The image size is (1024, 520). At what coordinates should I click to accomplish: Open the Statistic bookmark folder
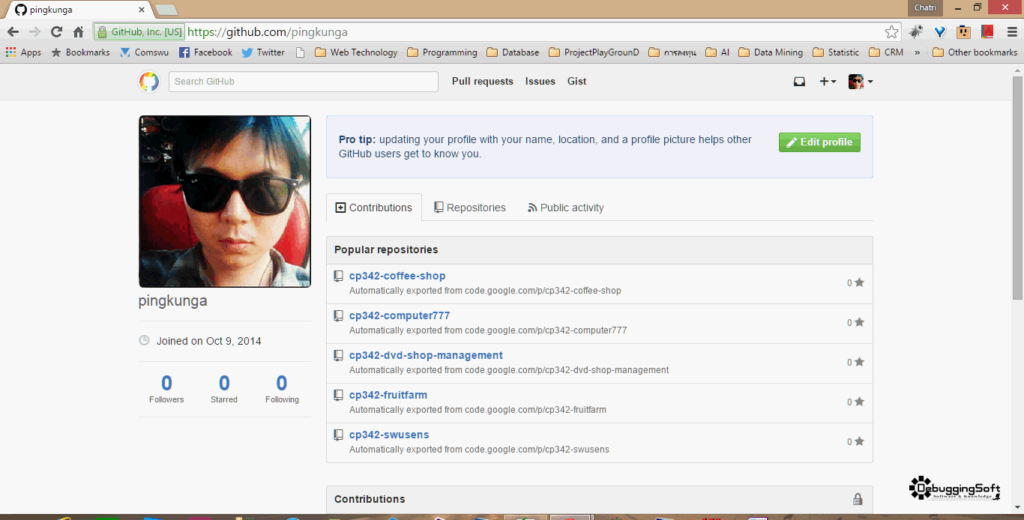pyautogui.click(x=836, y=52)
